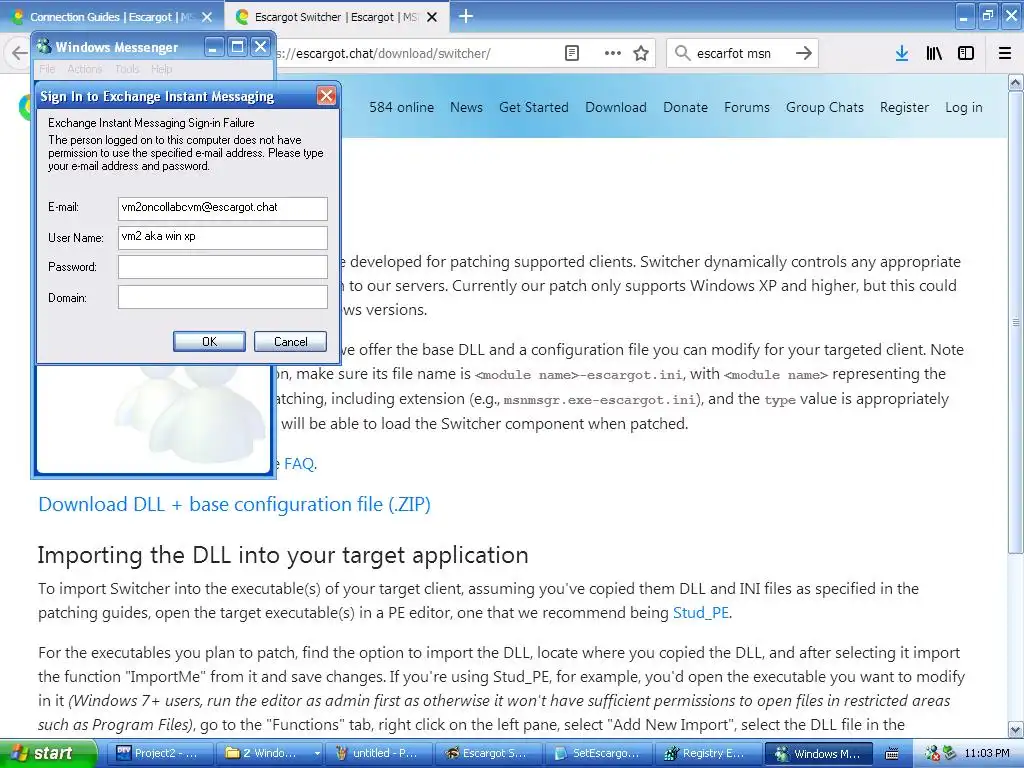
Task: Switch to Registry Editor taskbar button
Action: coord(707,753)
